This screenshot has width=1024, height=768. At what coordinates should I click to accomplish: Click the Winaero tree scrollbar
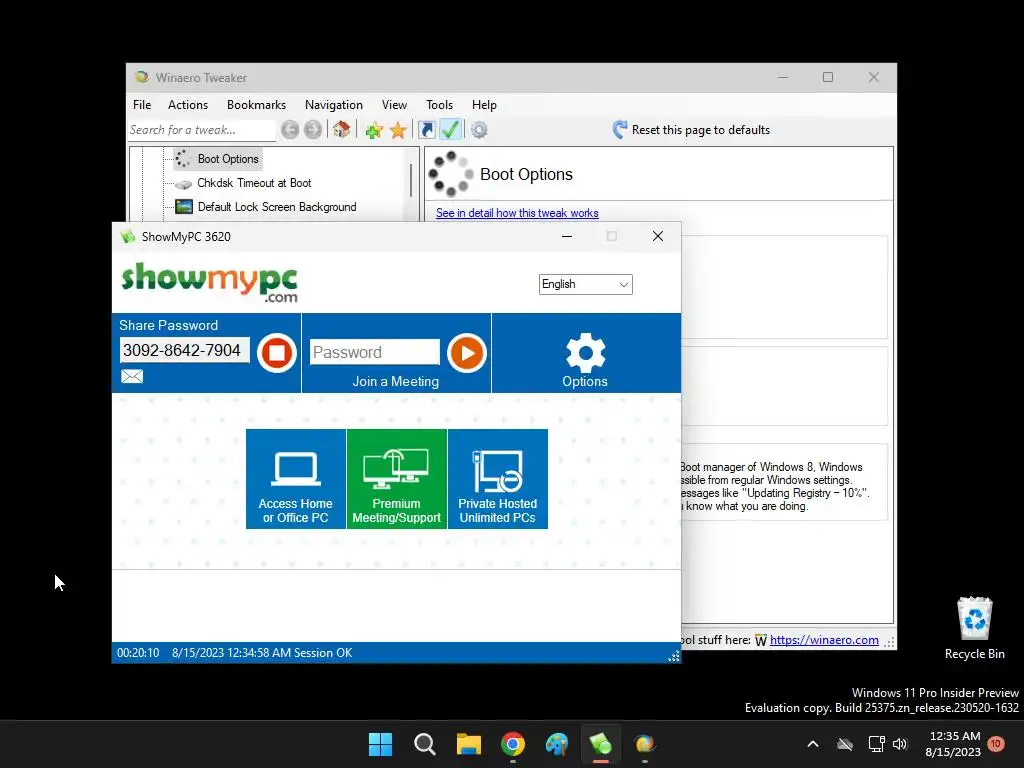[411, 180]
